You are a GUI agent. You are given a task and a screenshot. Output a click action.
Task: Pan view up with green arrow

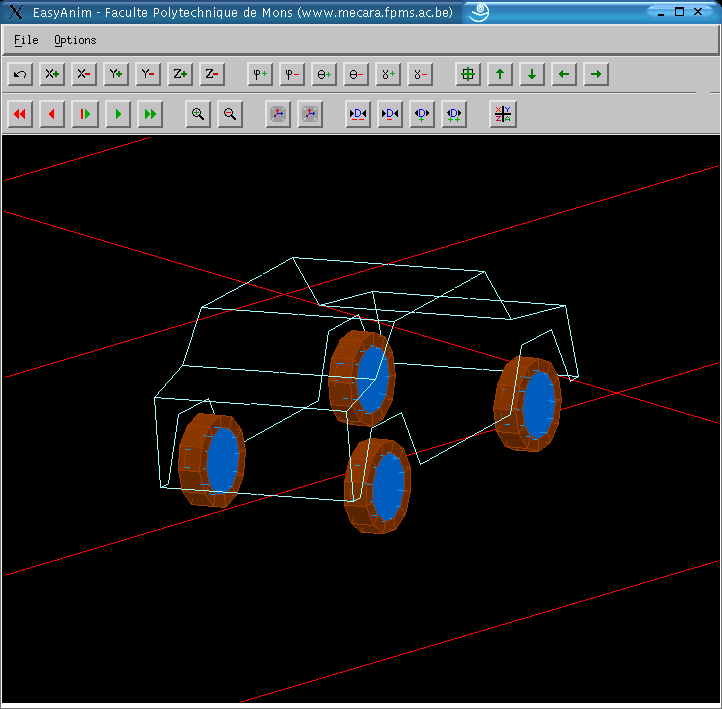[500, 74]
